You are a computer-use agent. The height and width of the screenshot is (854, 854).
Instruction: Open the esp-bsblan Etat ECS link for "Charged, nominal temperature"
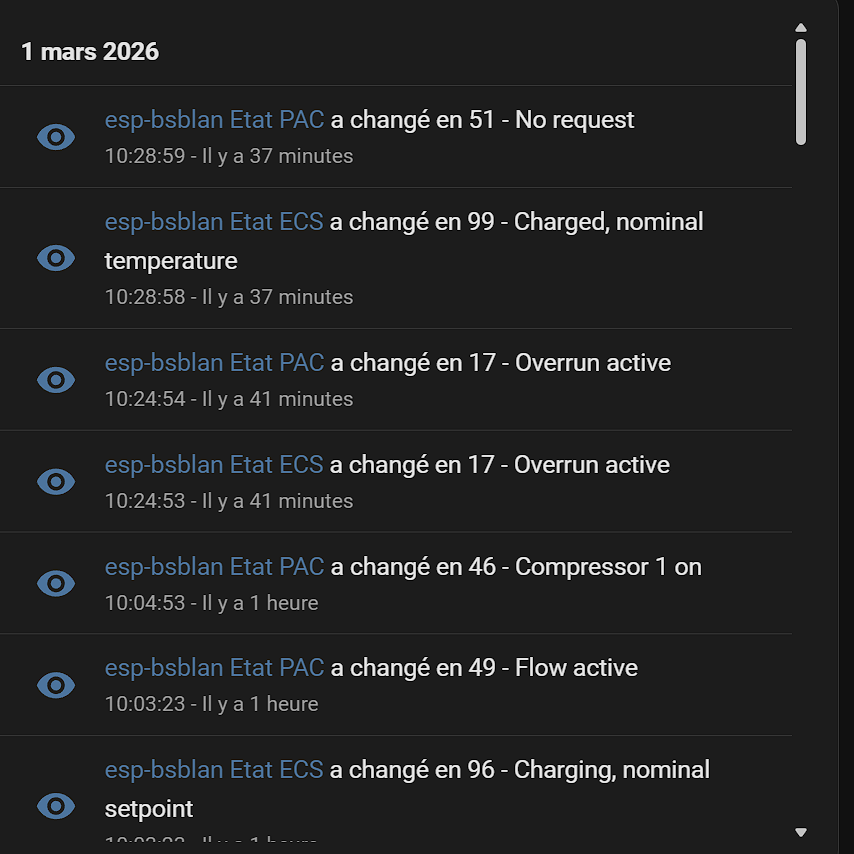(214, 221)
